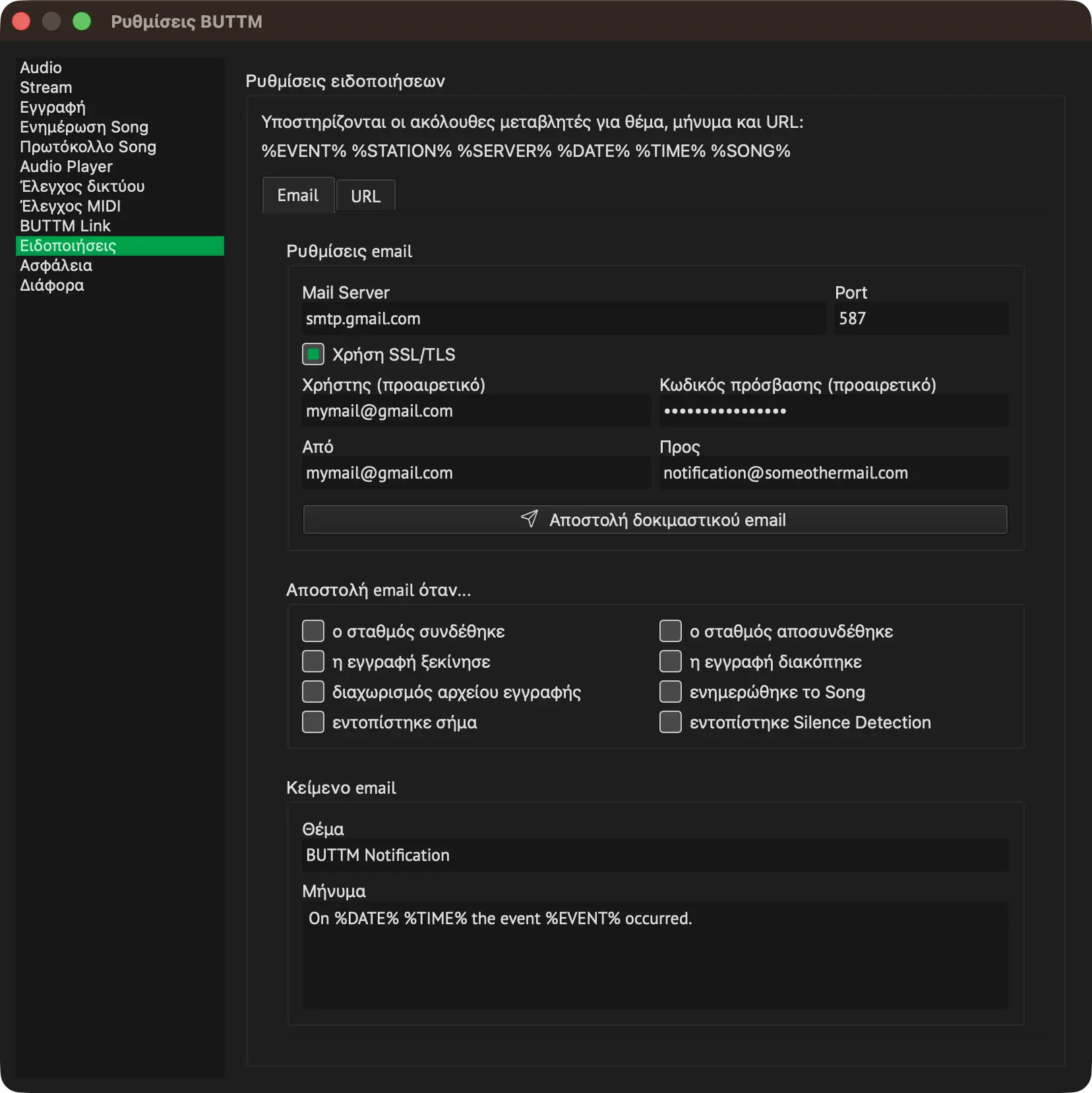Click the Θέμα subject field
This screenshot has height=1093, width=1092.
[x=655, y=855]
